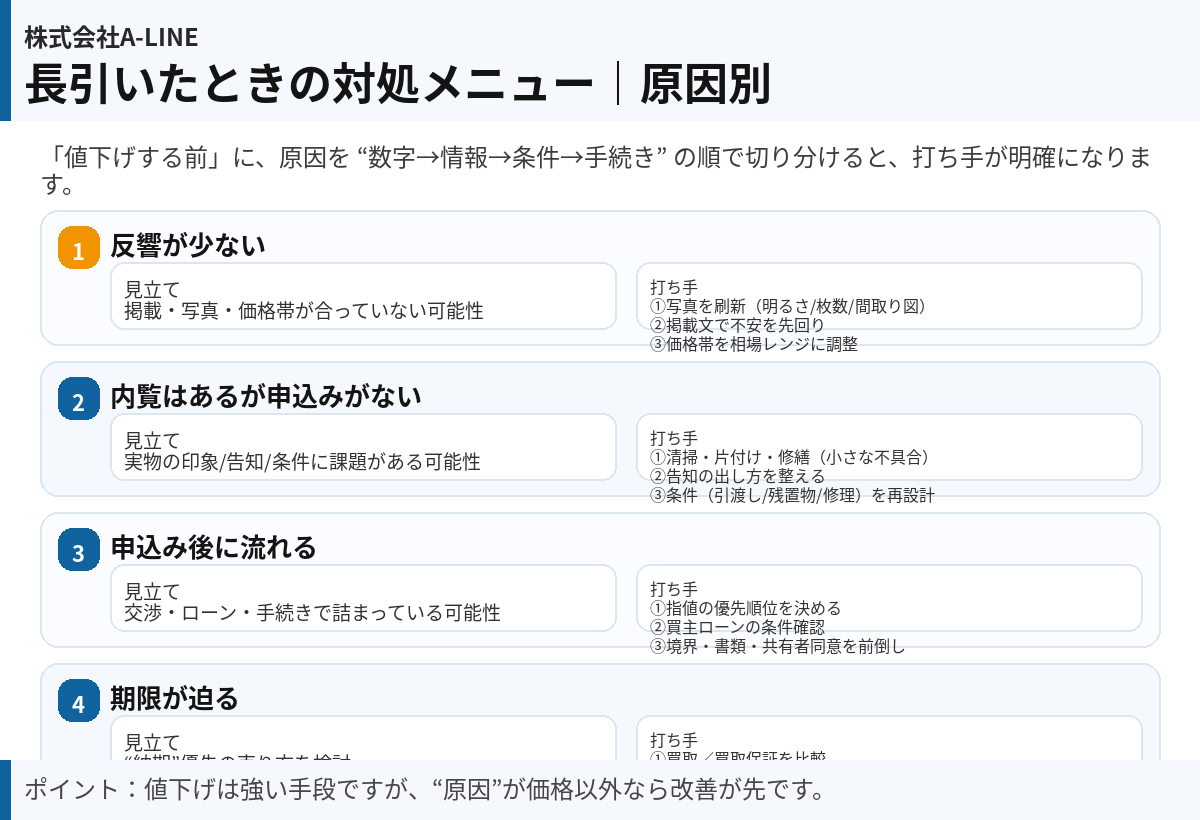1200x820 pixels.
Task: Click the 見立て box about 掲載・写真・価格帯
Action: (x=363, y=296)
